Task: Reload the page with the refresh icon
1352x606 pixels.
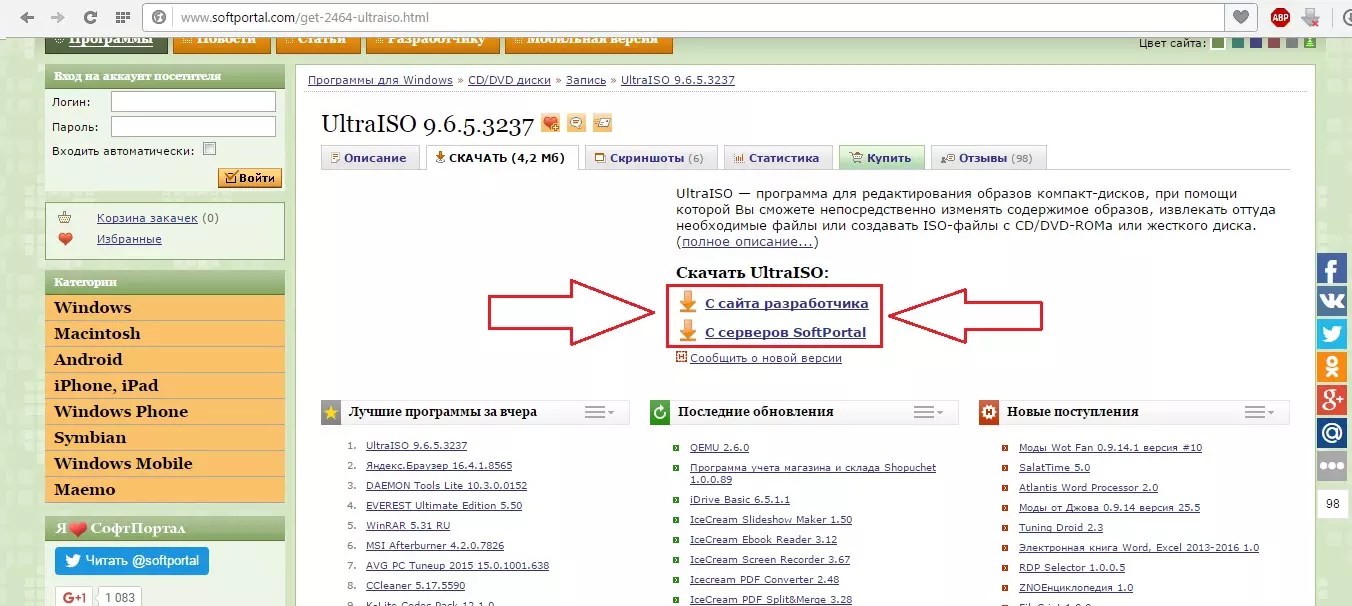Action: 90,17
